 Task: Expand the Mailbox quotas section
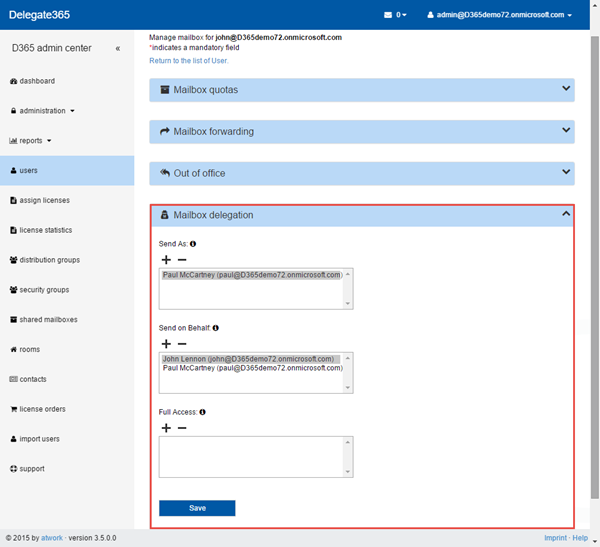(361, 90)
